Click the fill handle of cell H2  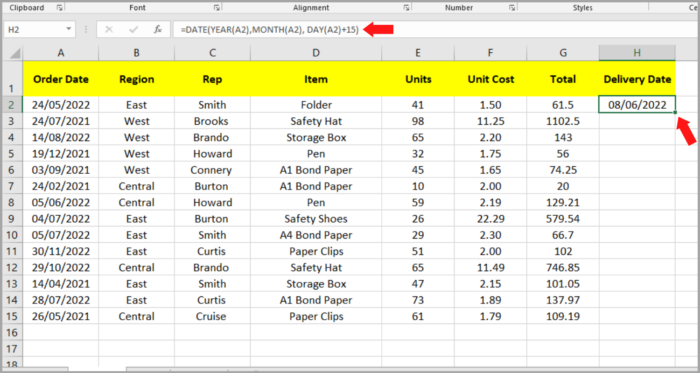tap(675, 112)
